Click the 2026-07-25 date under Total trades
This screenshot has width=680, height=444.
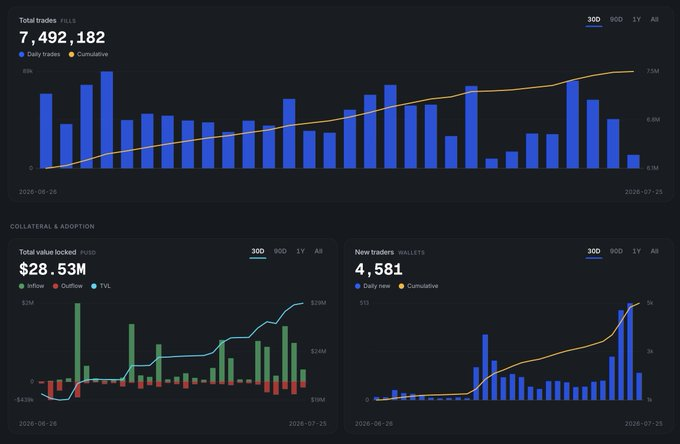(x=644, y=192)
